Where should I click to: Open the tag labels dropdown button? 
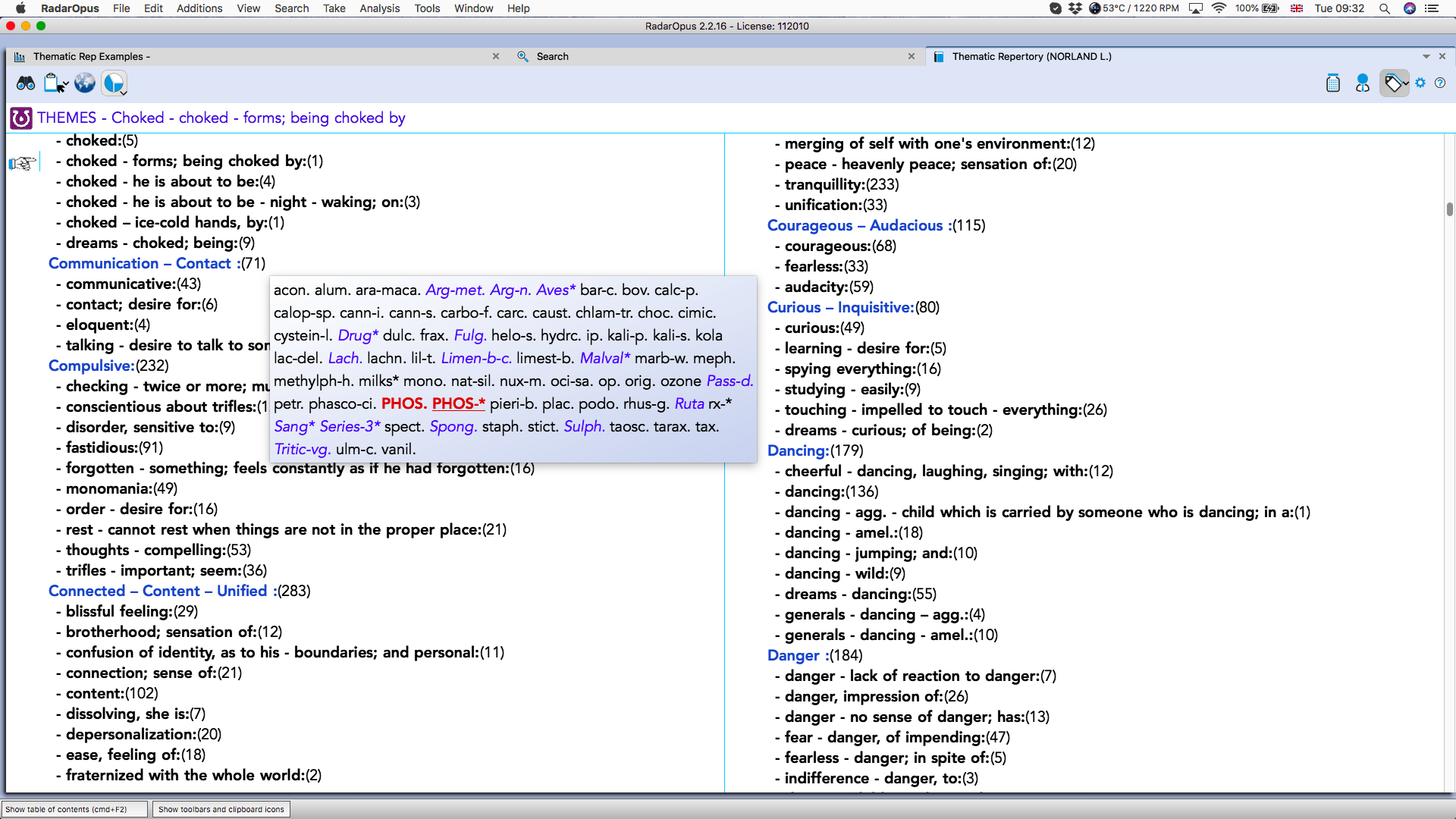click(x=1395, y=83)
